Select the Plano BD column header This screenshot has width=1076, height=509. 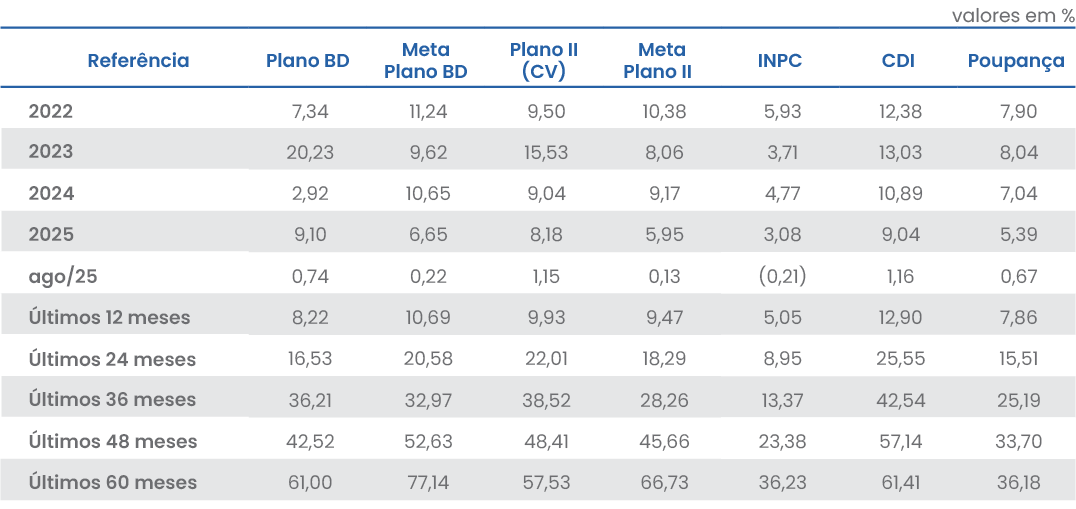click(308, 61)
